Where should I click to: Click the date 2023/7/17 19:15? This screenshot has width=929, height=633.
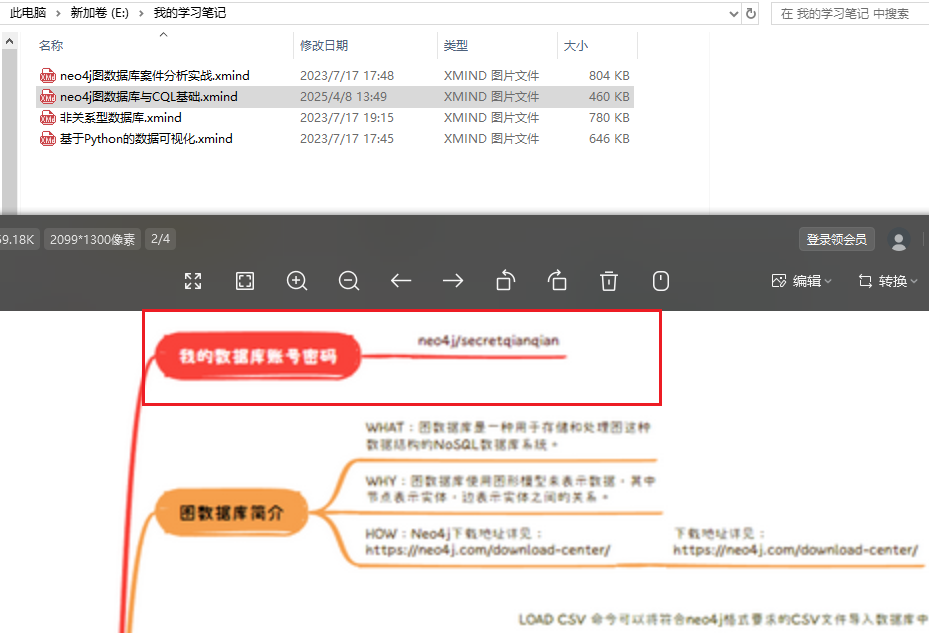pos(347,118)
